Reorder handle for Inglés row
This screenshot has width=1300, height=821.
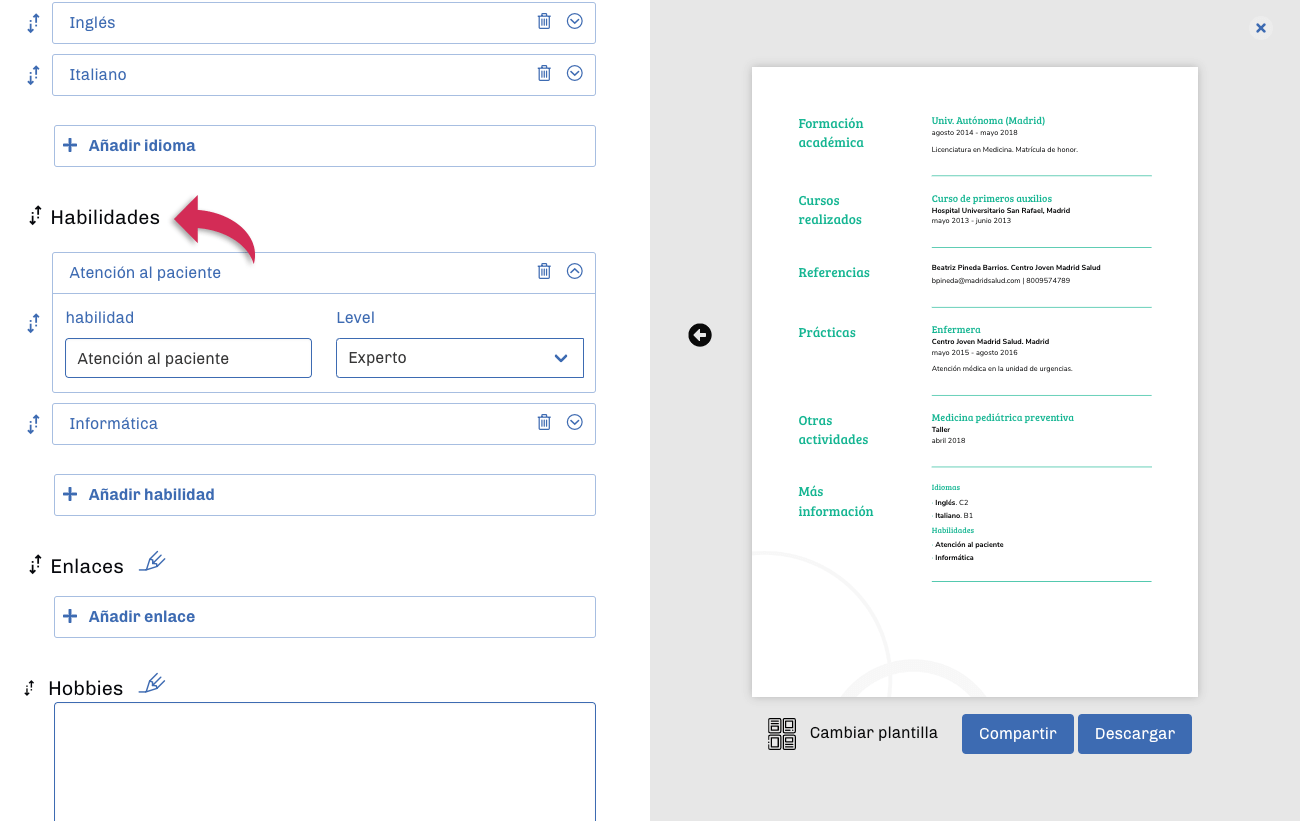pyautogui.click(x=33, y=22)
